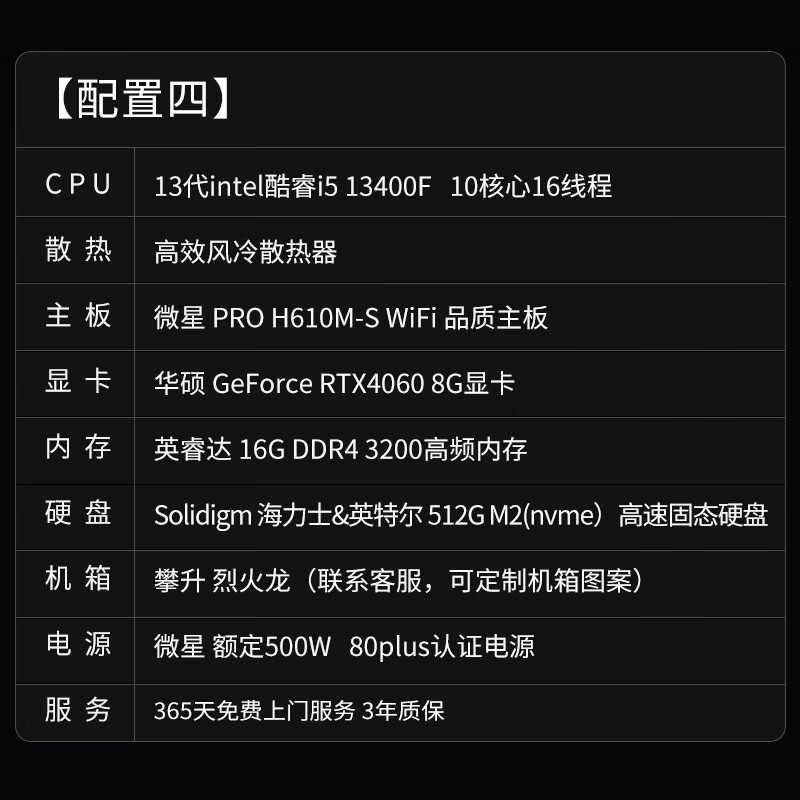This screenshot has height=800, width=800.
Task: Click 微星 额定500W power supply text
Action: pyautogui.click(x=344, y=646)
